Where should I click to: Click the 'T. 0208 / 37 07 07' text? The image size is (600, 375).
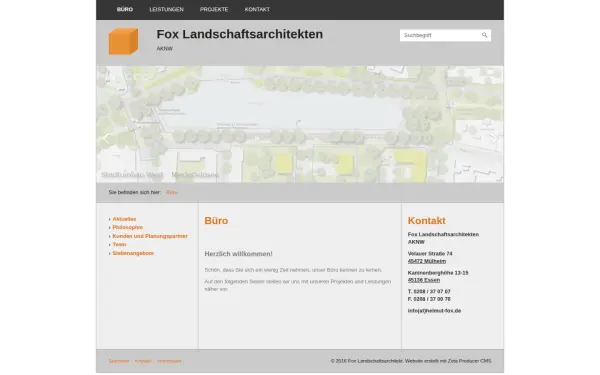(429, 292)
